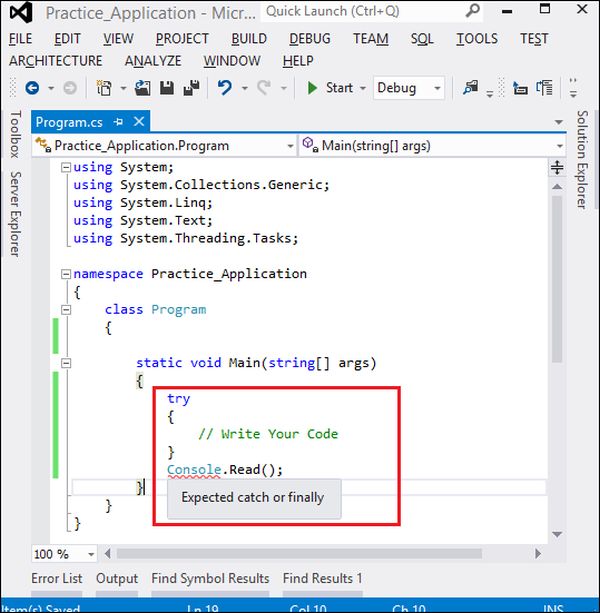
Task: Switch to the Find Symbol Results tab
Action: (210, 578)
